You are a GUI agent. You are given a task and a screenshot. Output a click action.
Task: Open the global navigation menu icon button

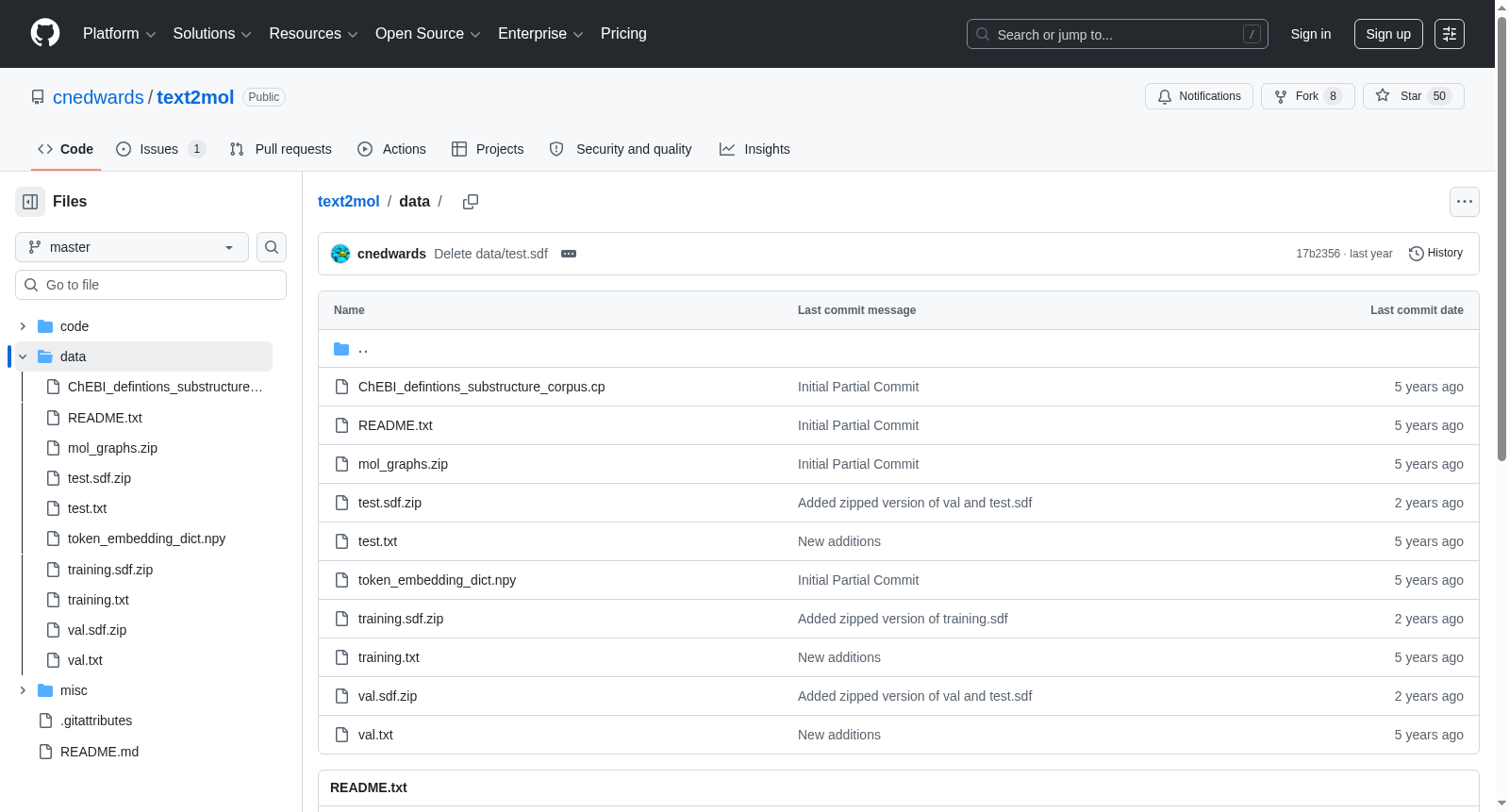[1450, 34]
